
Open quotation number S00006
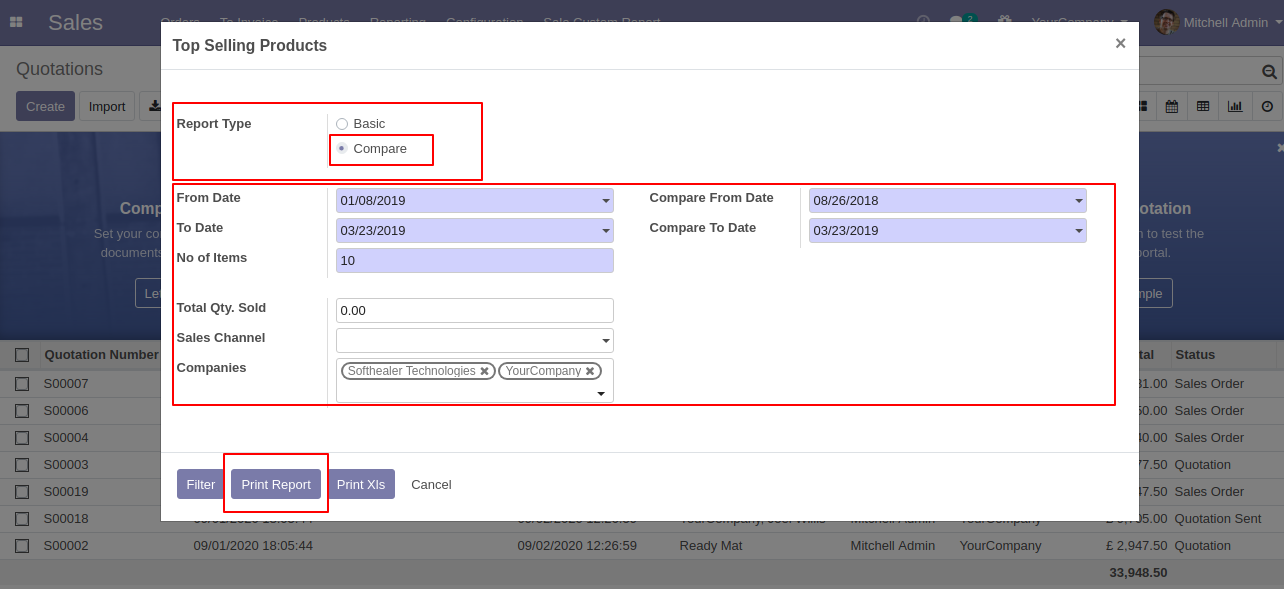[x=66, y=411]
